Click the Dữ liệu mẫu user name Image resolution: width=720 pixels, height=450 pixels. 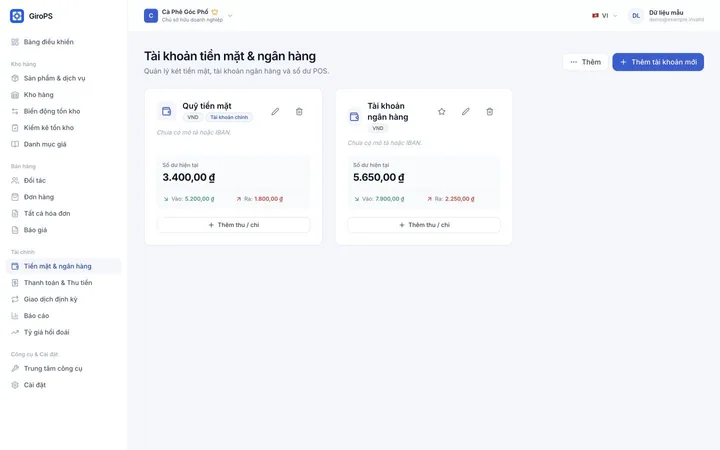666,12
